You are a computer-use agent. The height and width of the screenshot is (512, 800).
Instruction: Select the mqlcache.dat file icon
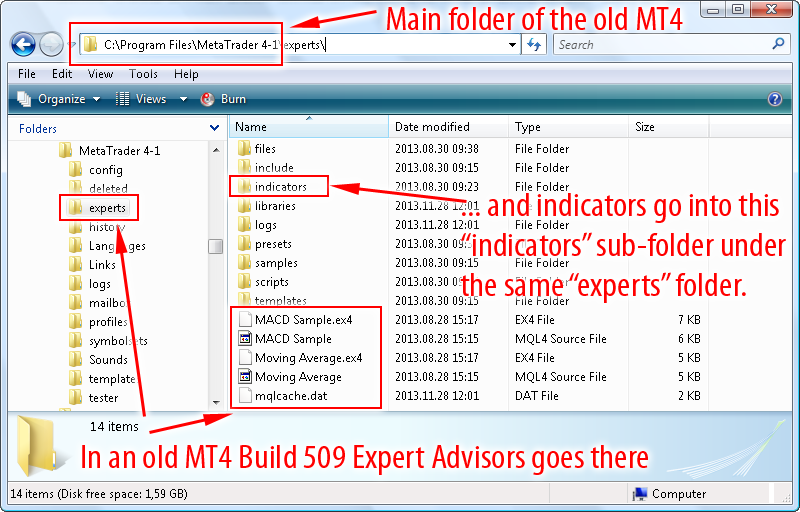click(245, 396)
